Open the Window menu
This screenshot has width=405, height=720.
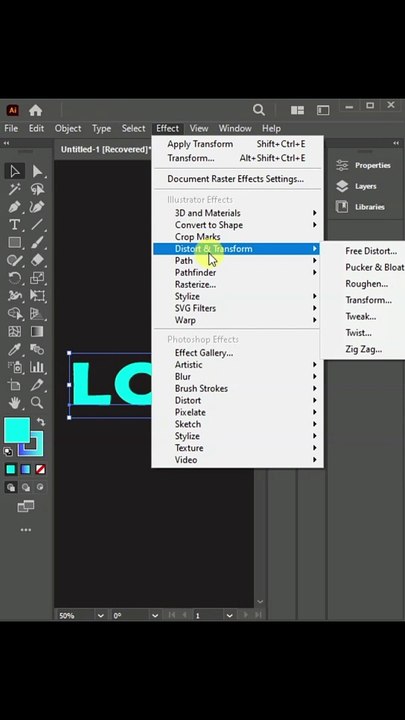(x=235, y=129)
